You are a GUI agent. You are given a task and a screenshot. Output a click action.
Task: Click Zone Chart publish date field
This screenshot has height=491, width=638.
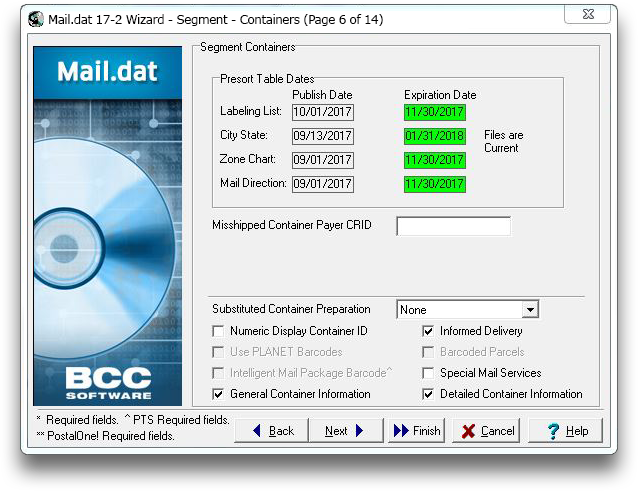point(322,160)
